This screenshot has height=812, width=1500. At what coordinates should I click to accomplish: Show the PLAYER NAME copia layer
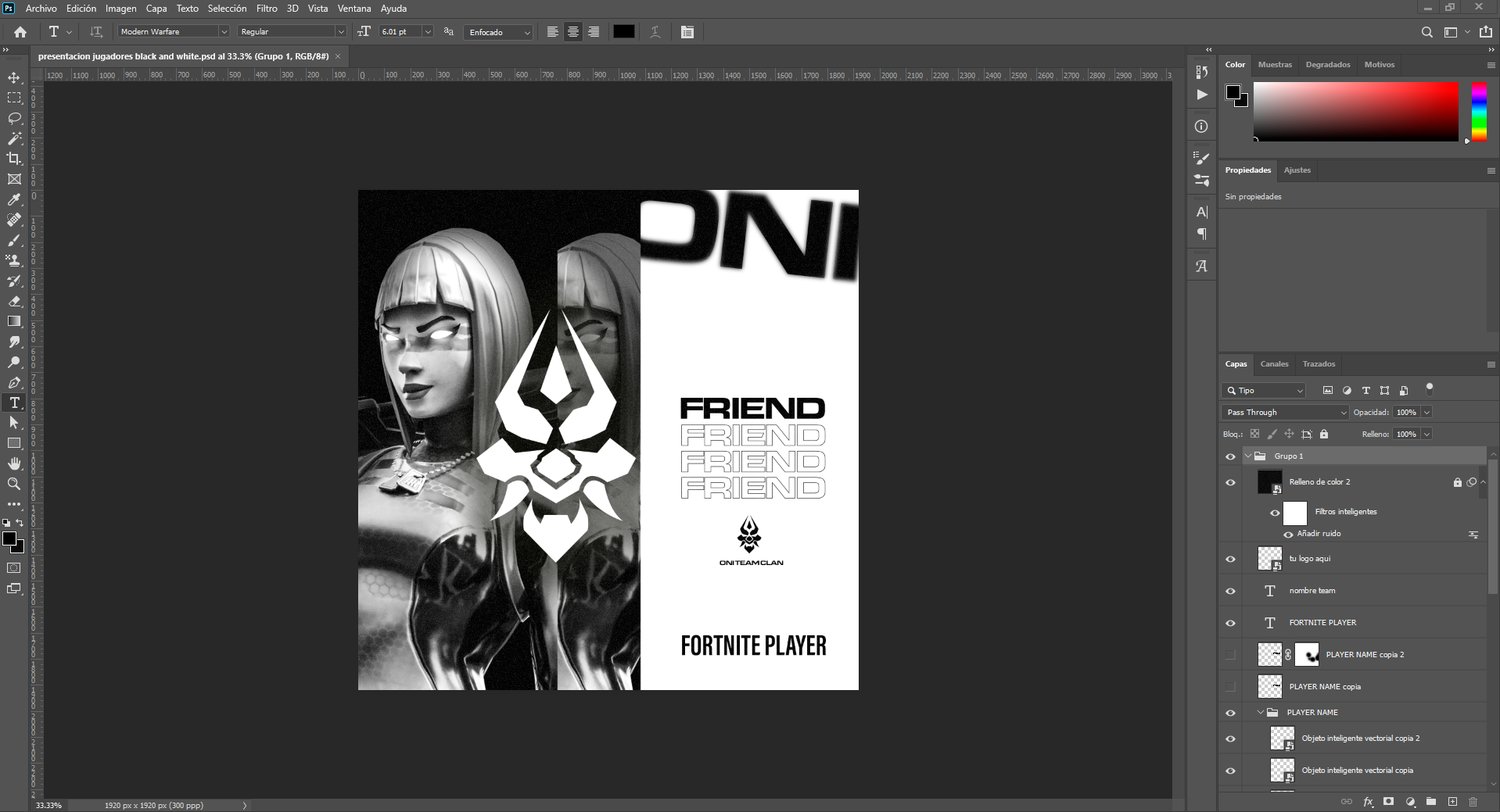[x=1231, y=687]
